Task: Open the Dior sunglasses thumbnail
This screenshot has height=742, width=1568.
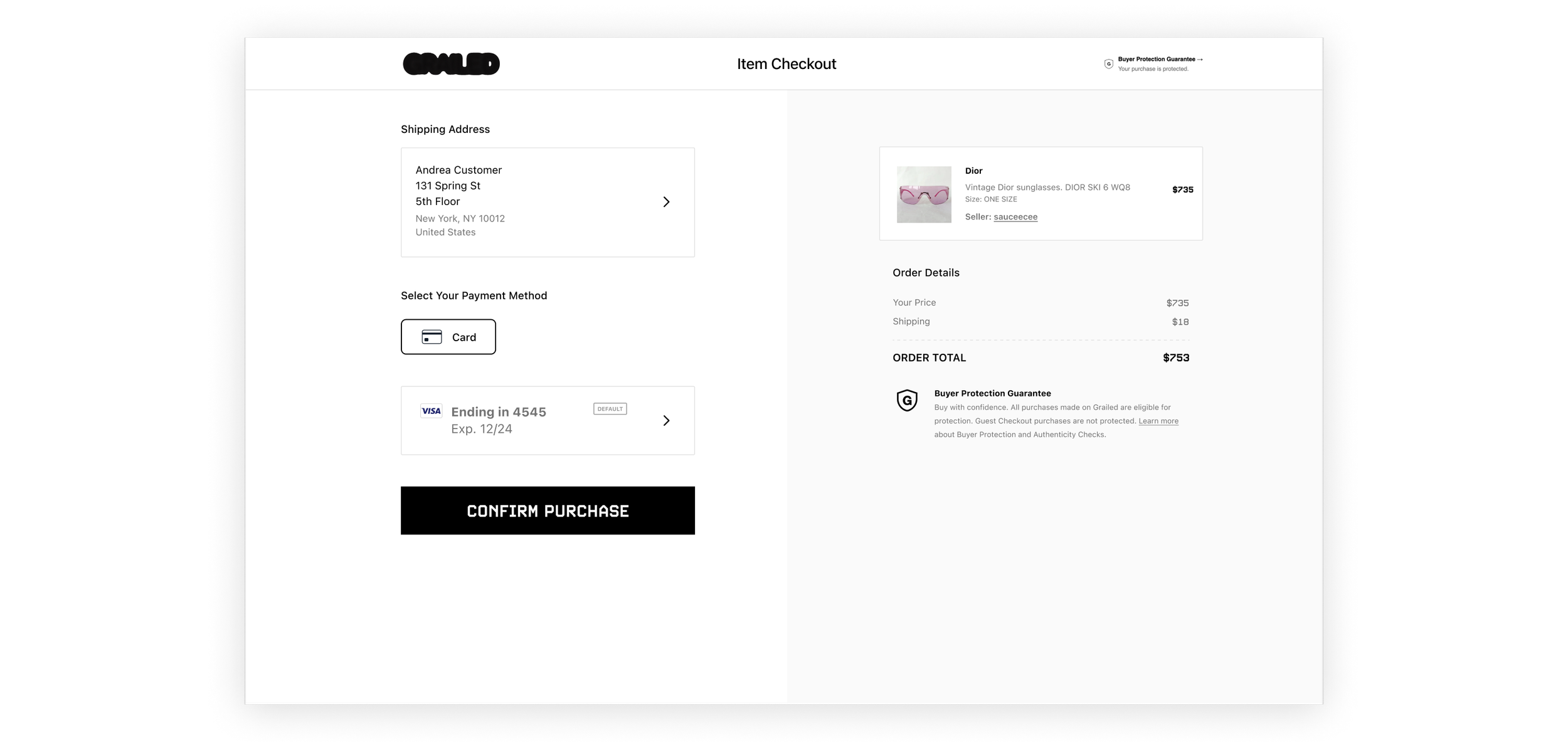Action: [x=924, y=194]
